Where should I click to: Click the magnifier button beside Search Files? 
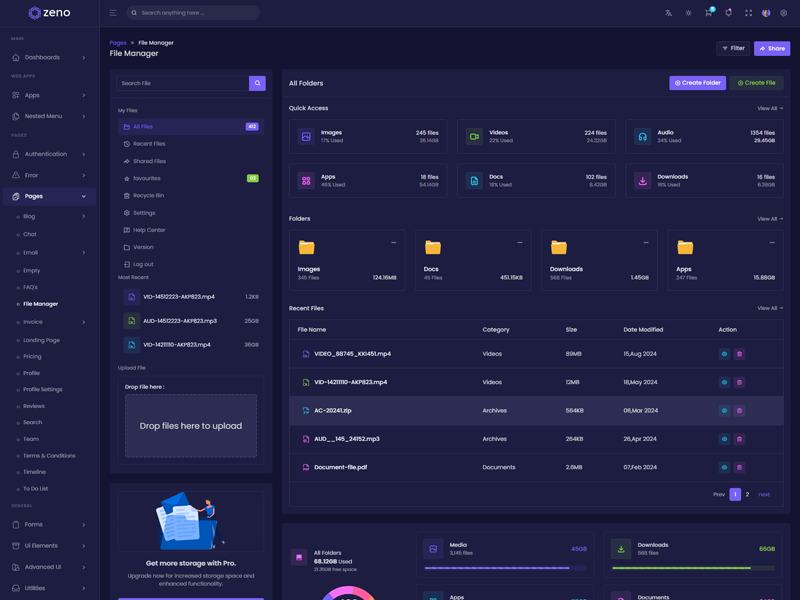tap(257, 83)
